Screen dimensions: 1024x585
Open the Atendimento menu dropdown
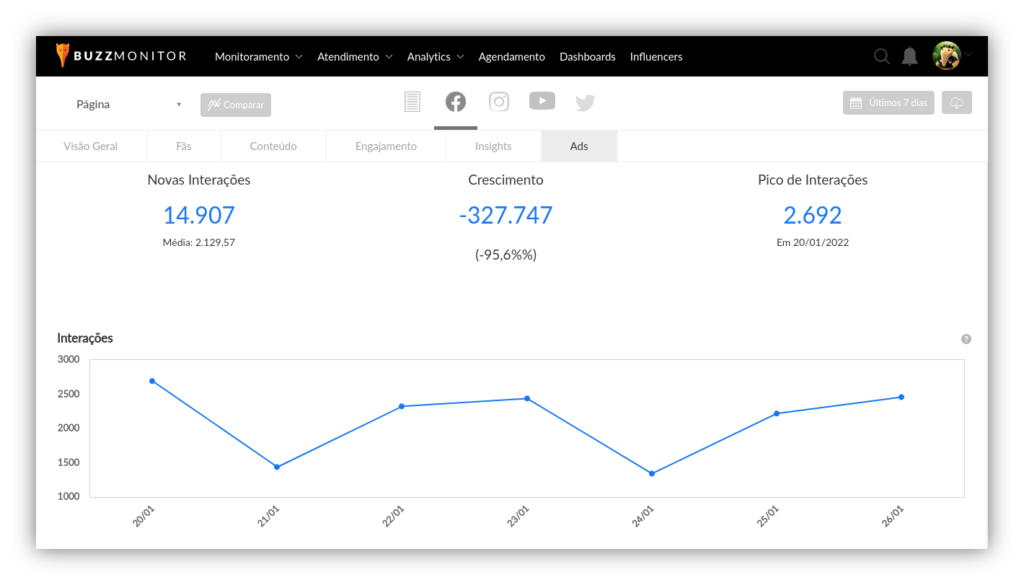coord(354,57)
